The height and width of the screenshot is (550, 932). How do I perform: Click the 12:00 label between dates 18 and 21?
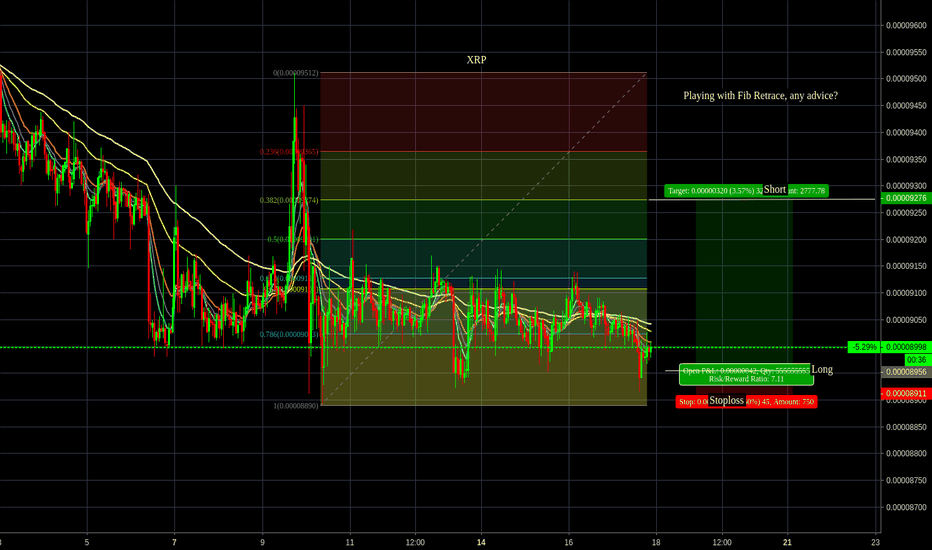click(x=722, y=542)
